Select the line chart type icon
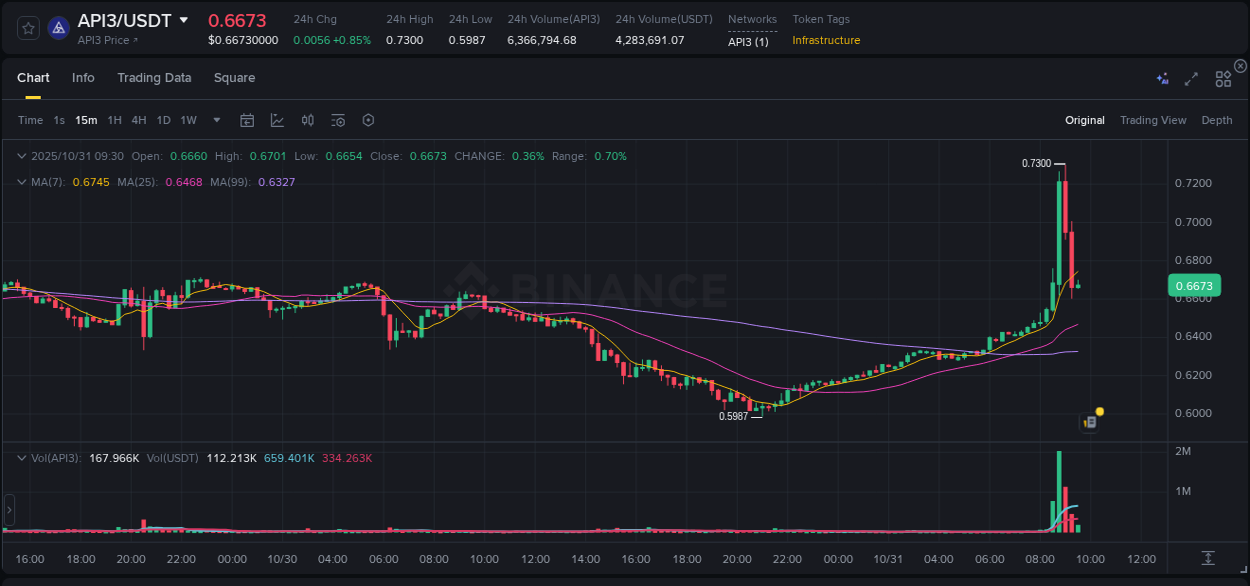The image size is (1250, 586). (x=277, y=119)
